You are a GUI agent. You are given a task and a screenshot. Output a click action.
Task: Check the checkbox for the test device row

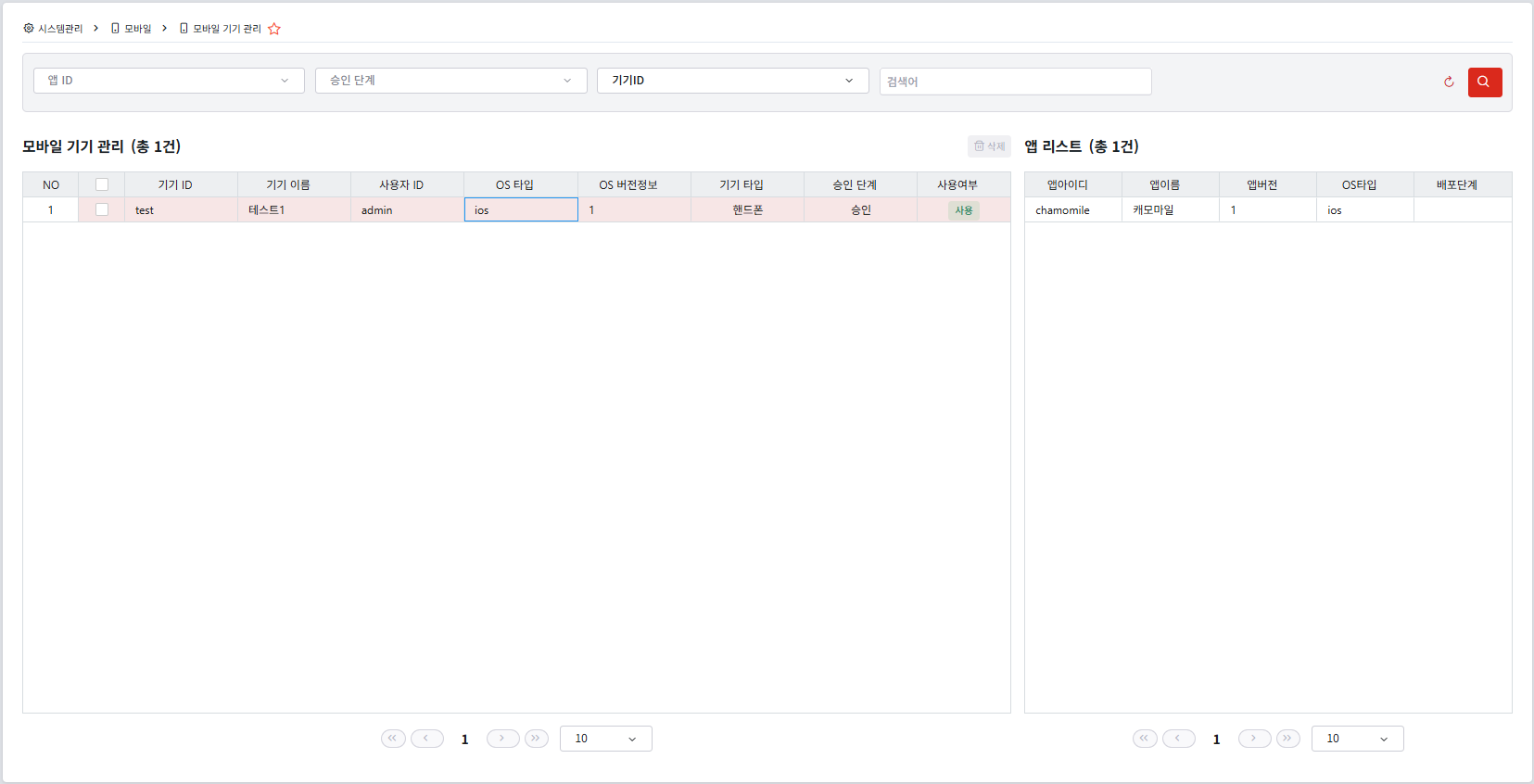(102, 209)
